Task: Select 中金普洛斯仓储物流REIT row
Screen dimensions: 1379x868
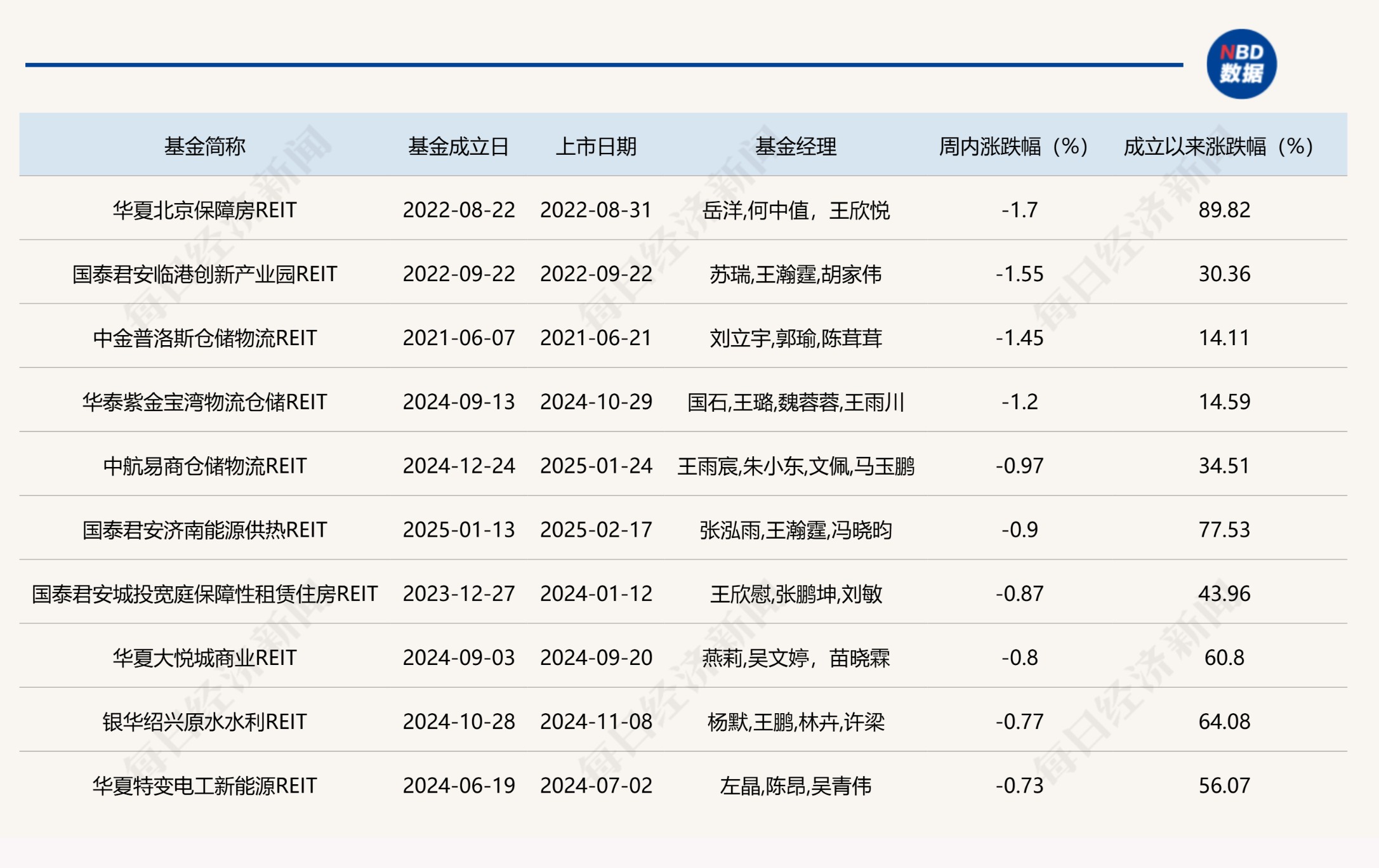Action: pos(203,339)
